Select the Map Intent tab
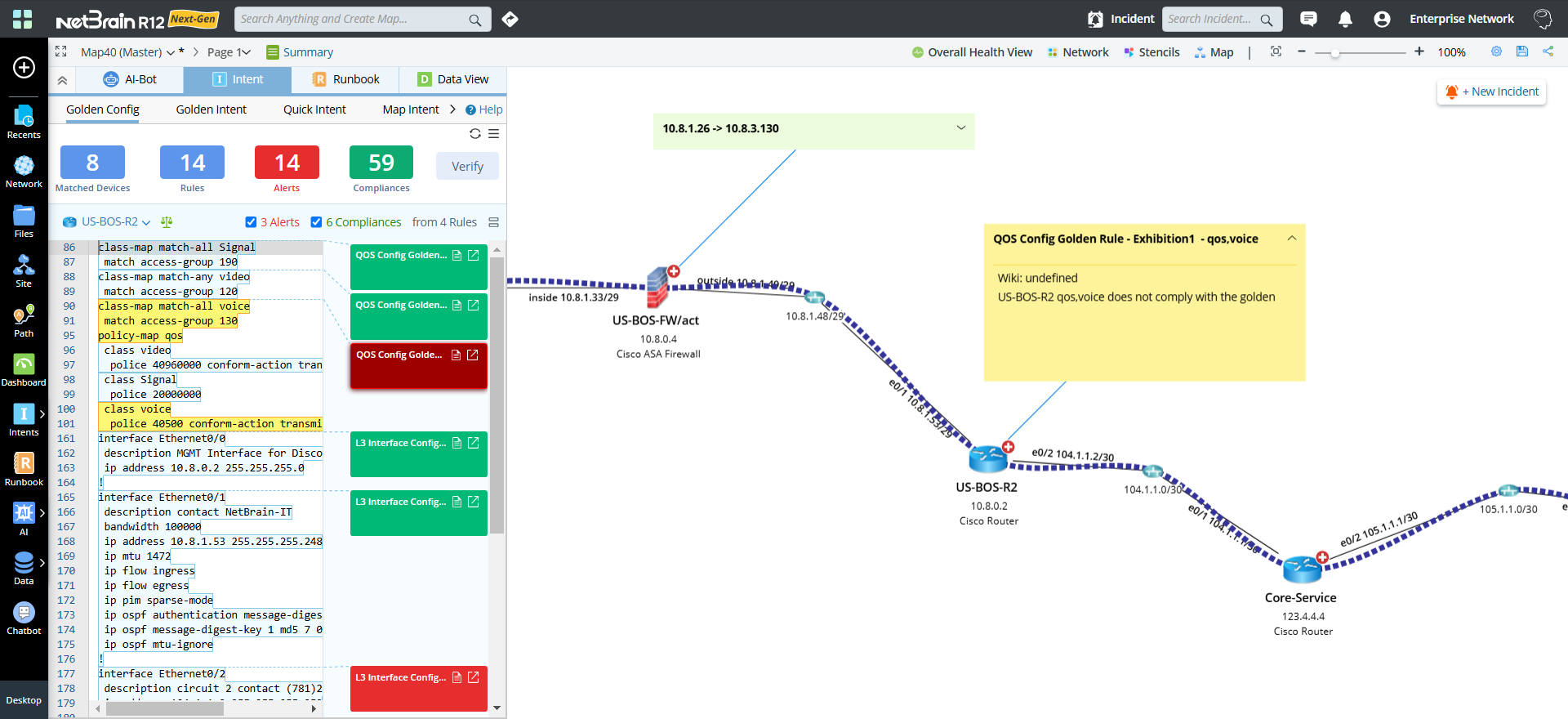The width and height of the screenshot is (1568, 719). point(411,109)
